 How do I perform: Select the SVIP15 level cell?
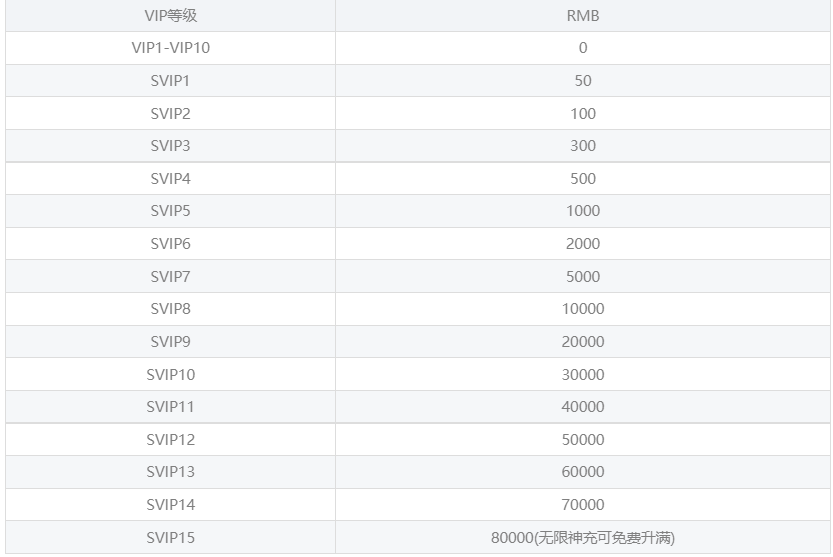coord(170,538)
